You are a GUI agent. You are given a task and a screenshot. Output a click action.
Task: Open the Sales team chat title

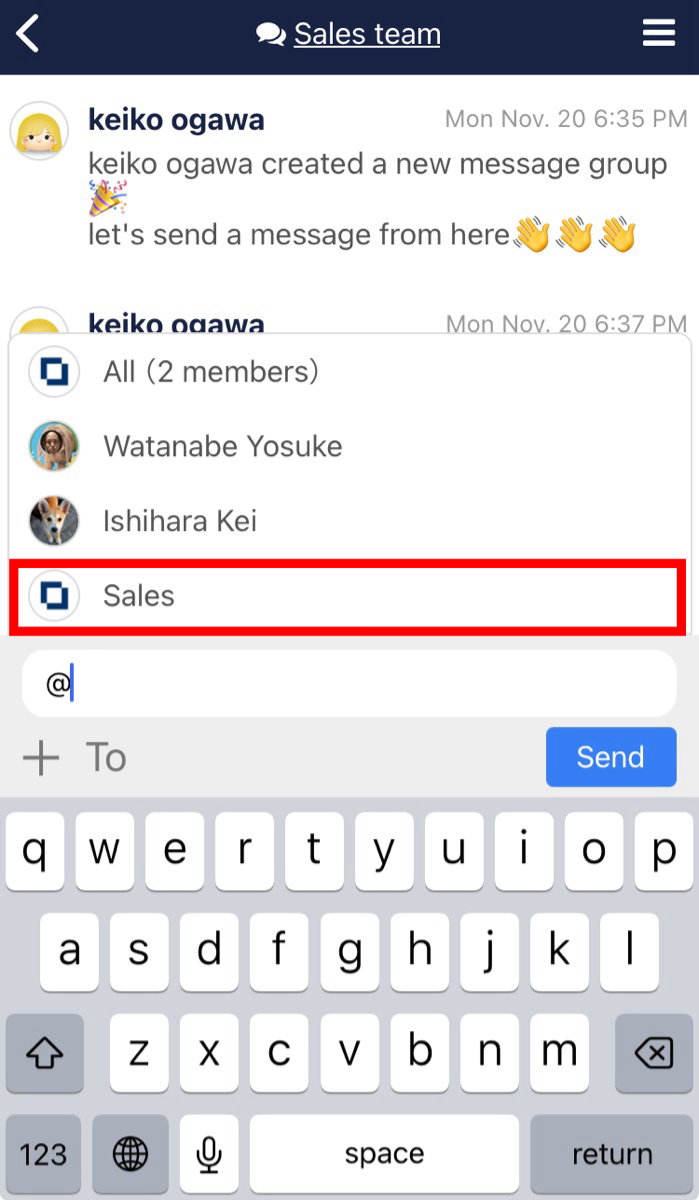365,33
